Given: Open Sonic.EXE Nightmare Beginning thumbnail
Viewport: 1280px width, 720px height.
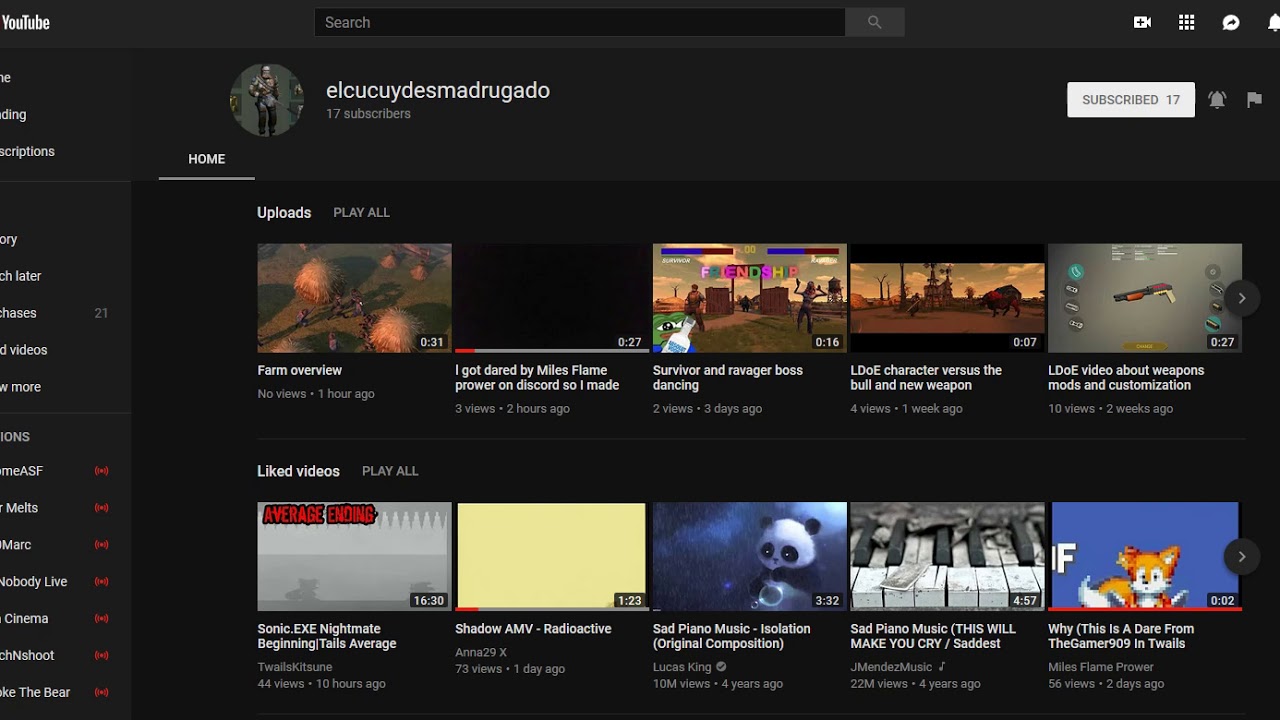Looking at the screenshot, I should pos(354,557).
